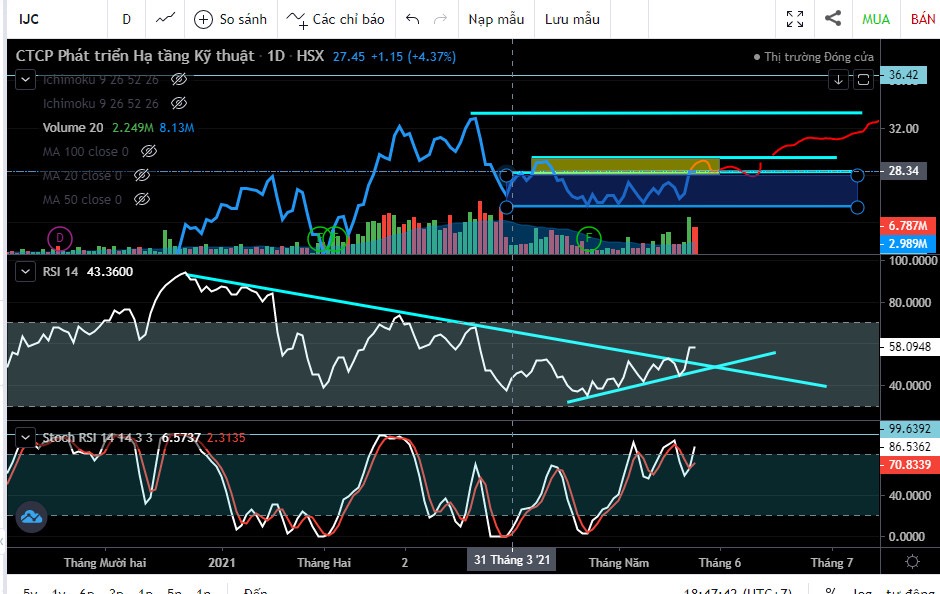Viewport: 940px width, 594px height.
Task: Open the chart style line icon
Action: (x=165, y=19)
